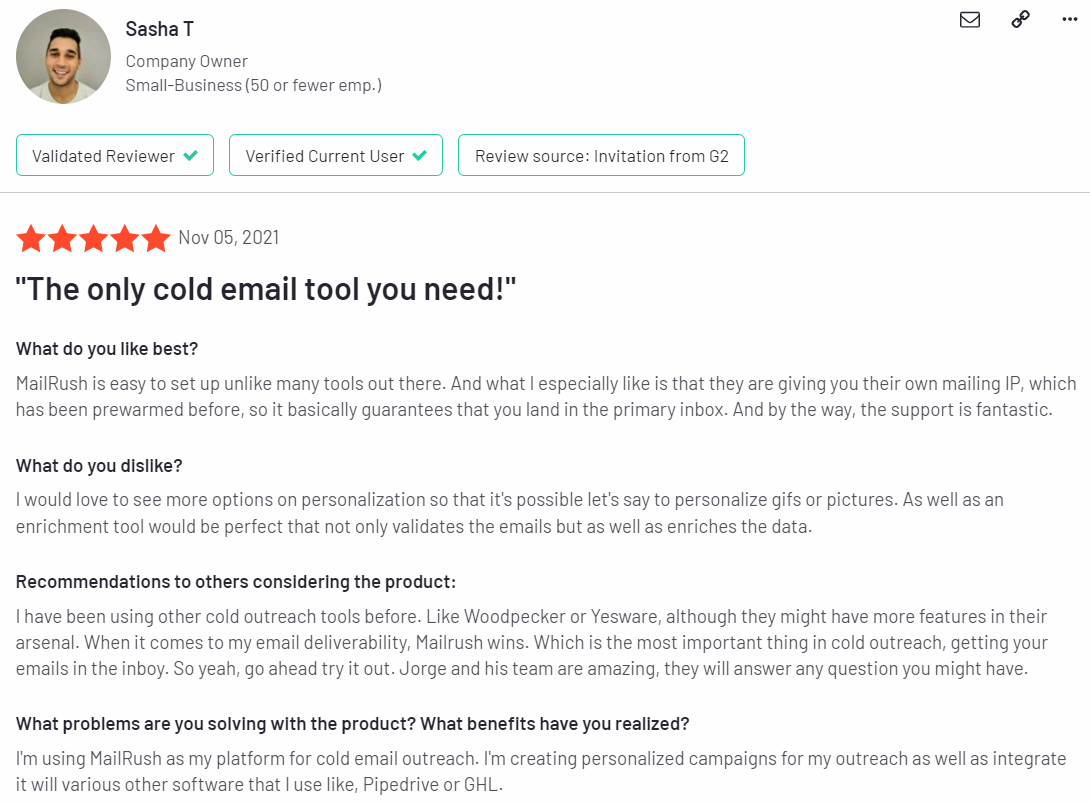The height and width of the screenshot is (803, 1090).
Task: Click the envelope message icon
Action: point(970,19)
